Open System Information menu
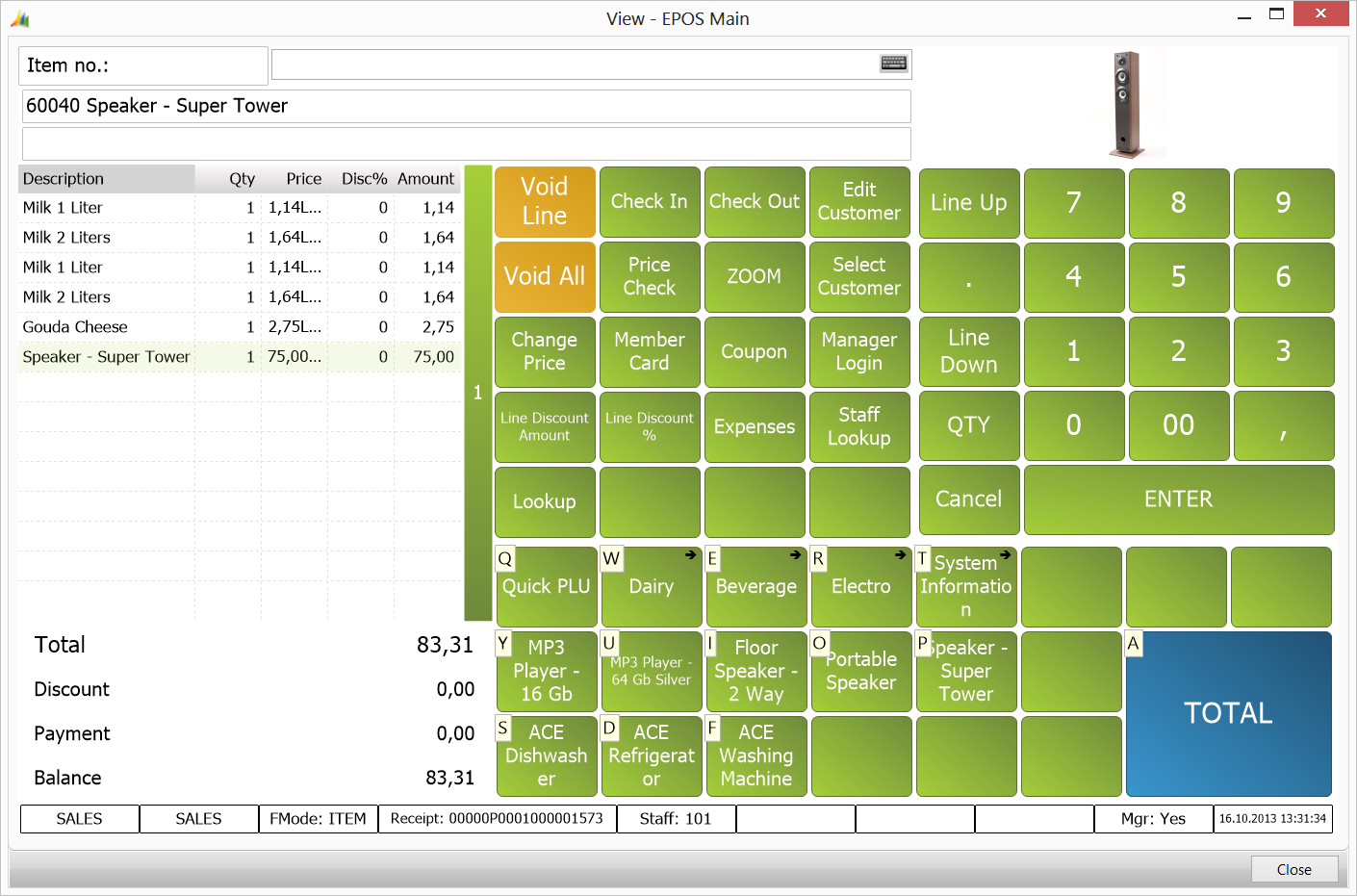1357x896 pixels. [x=966, y=586]
